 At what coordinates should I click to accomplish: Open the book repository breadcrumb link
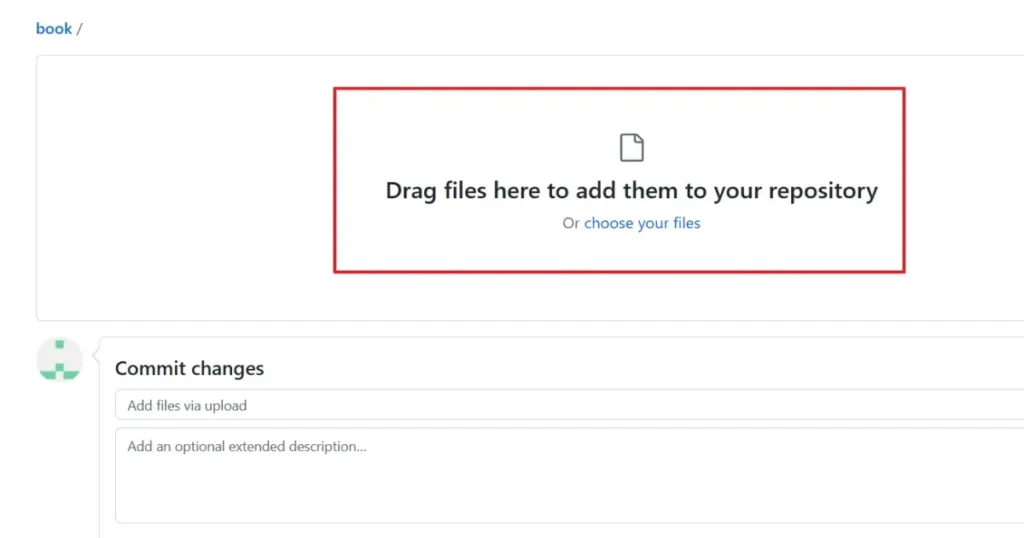pos(54,29)
